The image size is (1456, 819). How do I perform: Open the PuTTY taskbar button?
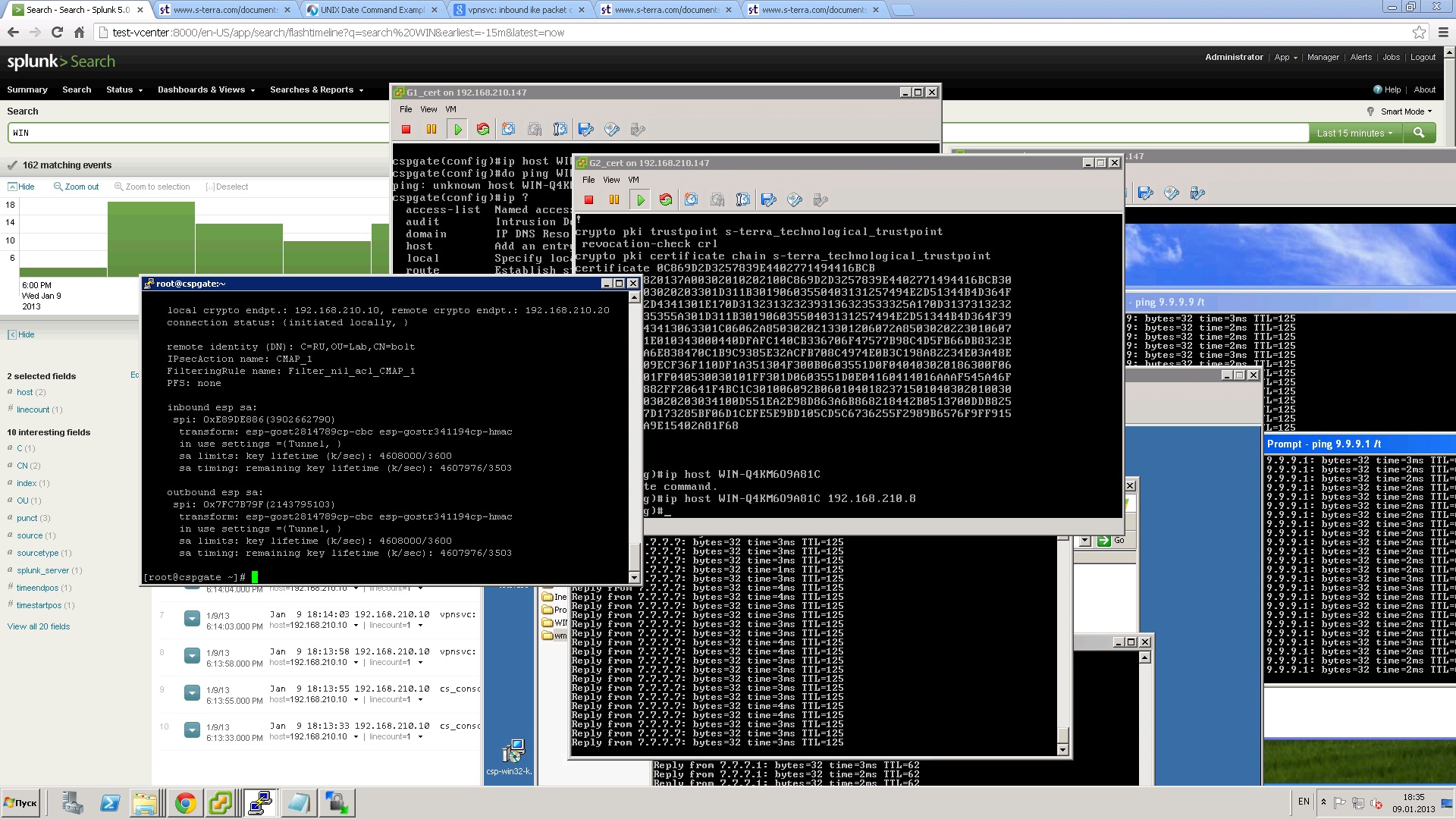[x=260, y=802]
